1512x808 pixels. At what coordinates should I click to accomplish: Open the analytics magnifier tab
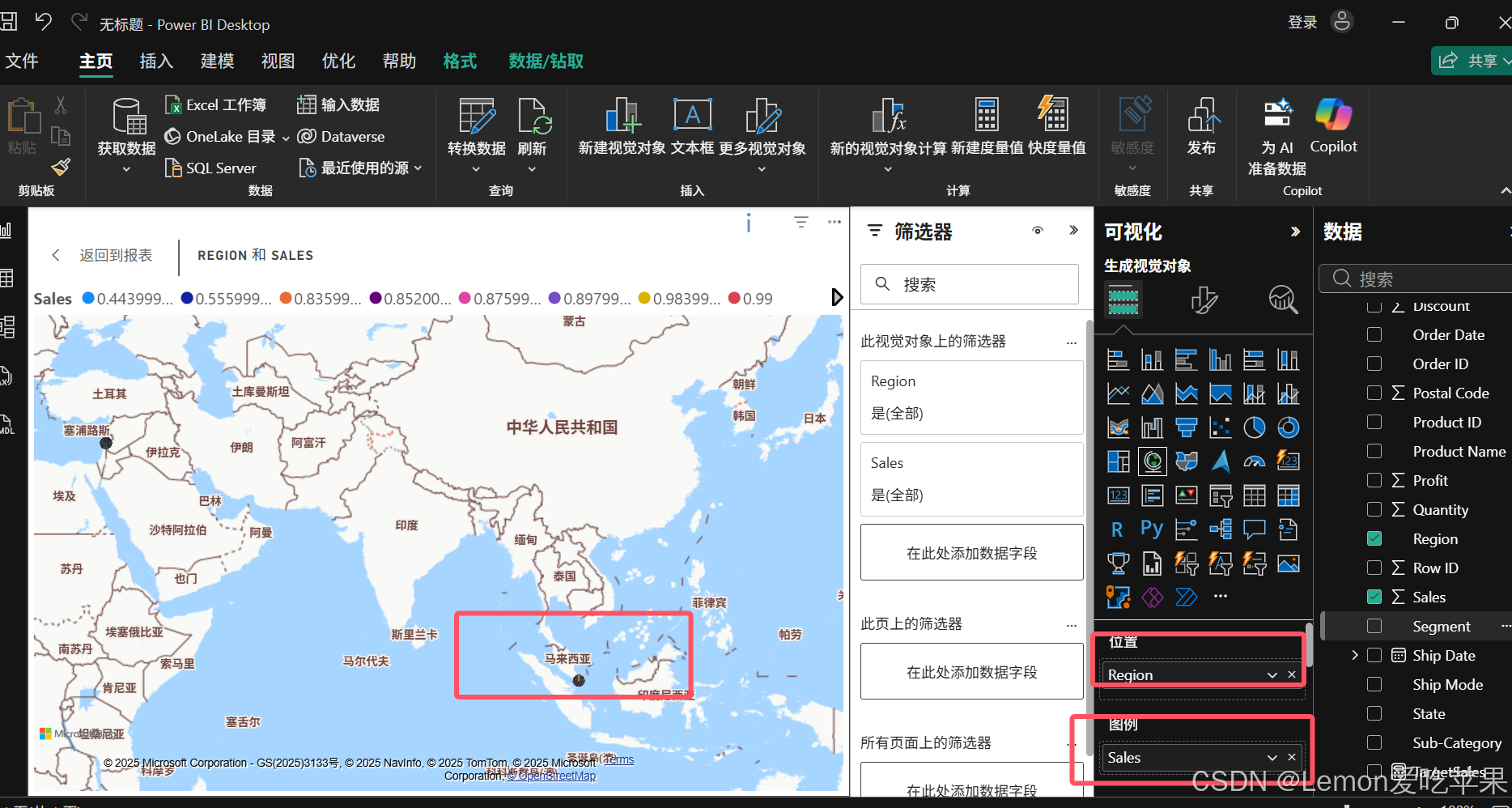[1283, 300]
